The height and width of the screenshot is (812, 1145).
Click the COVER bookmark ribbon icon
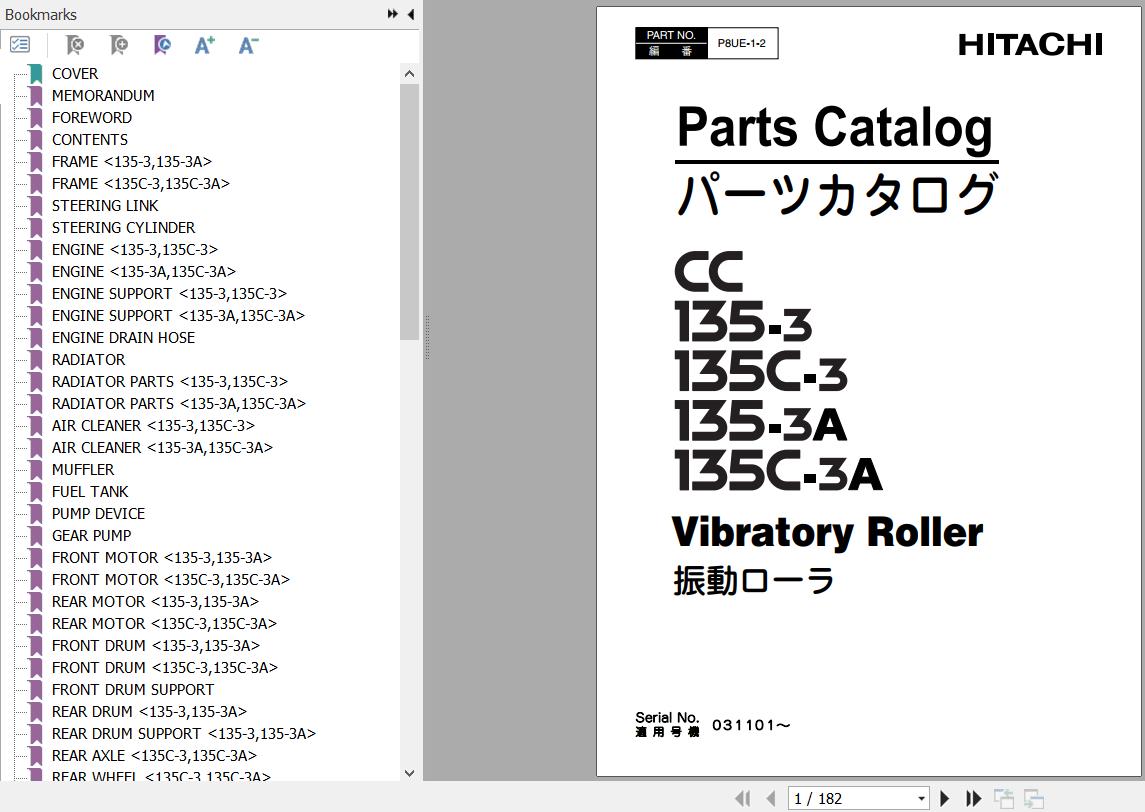coord(35,74)
